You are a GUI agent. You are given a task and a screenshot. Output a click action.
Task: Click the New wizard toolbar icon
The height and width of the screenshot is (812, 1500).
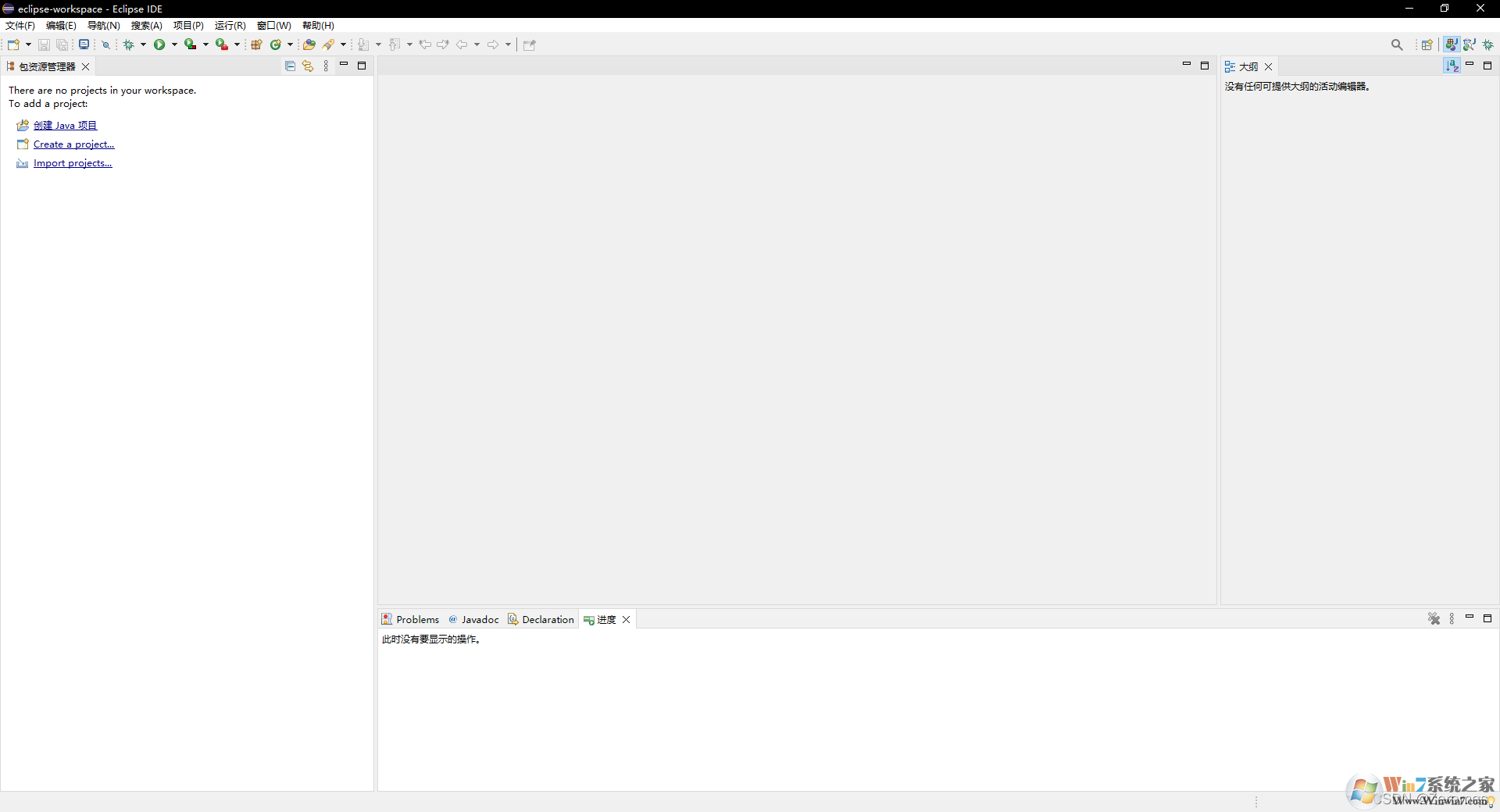click(x=13, y=45)
